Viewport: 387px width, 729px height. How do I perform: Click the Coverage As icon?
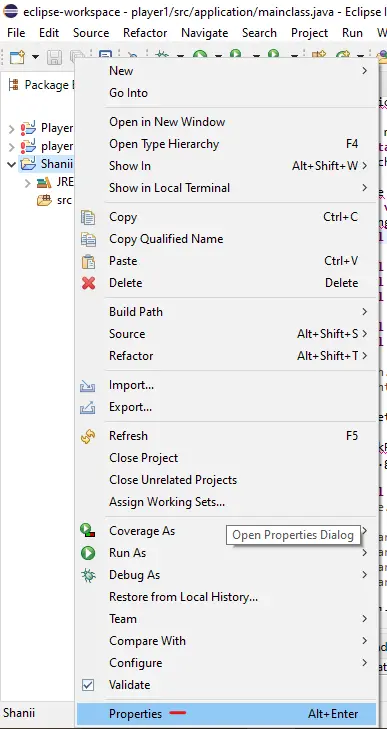click(88, 530)
